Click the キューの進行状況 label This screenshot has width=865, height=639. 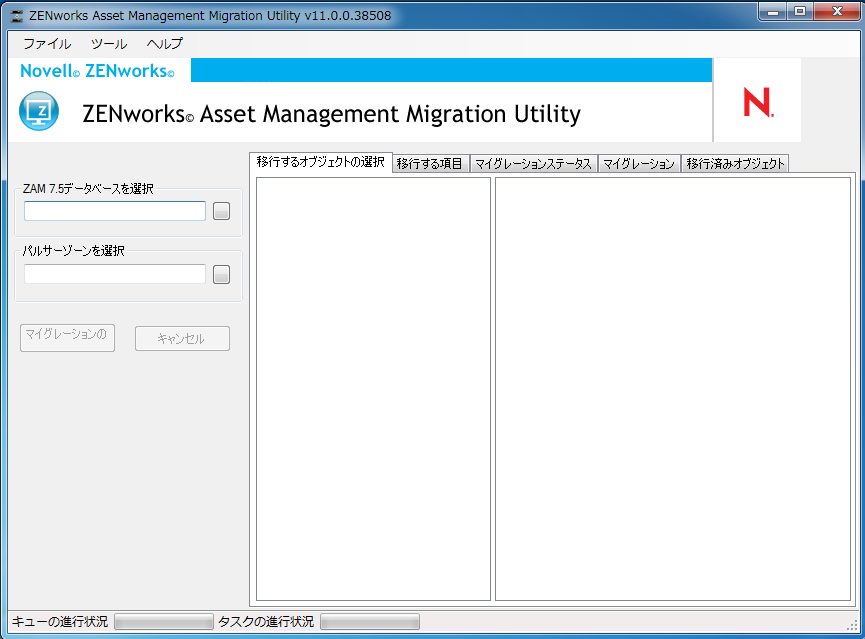pos(60,622)
